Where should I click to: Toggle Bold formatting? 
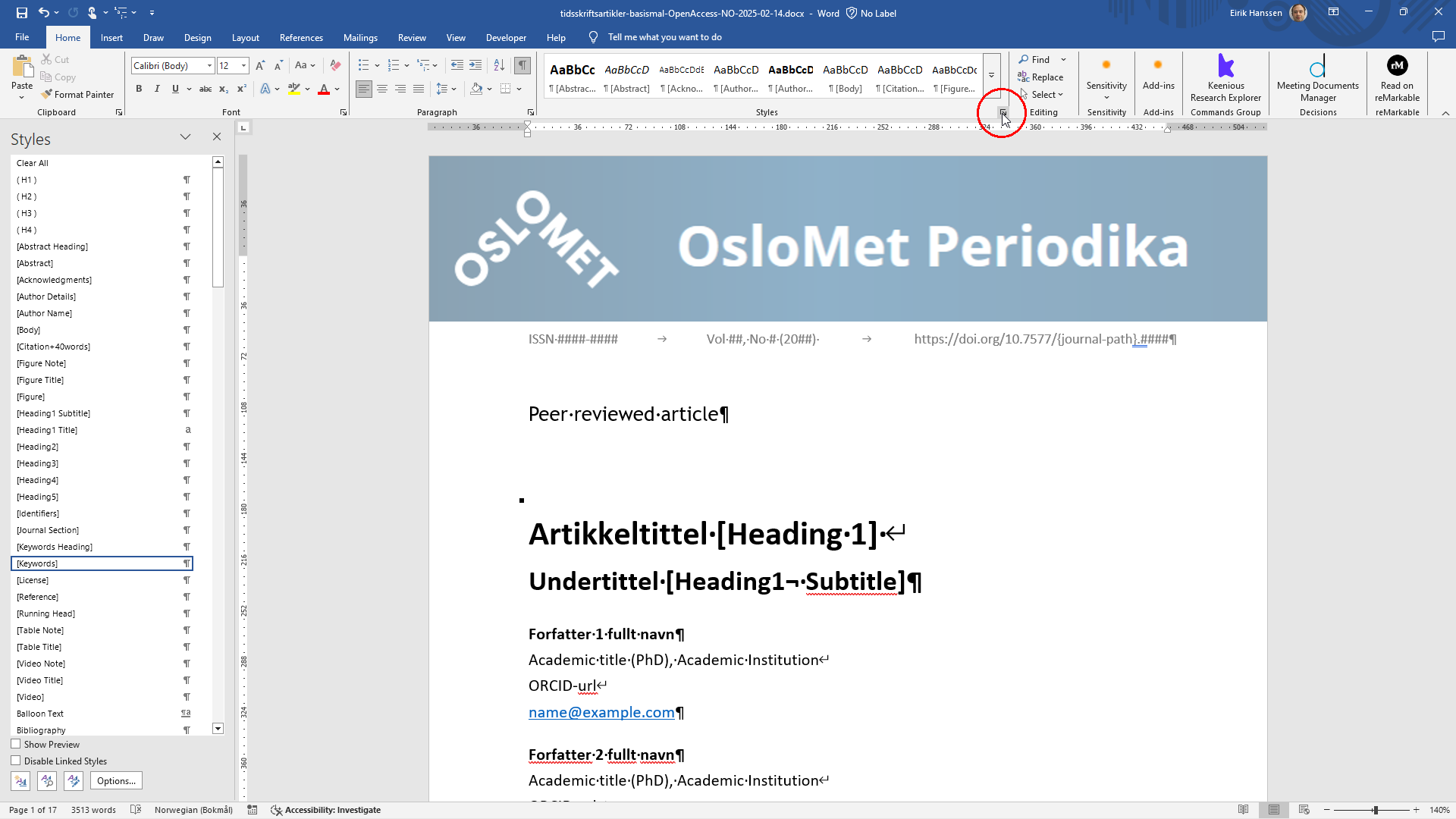point(139,89)
